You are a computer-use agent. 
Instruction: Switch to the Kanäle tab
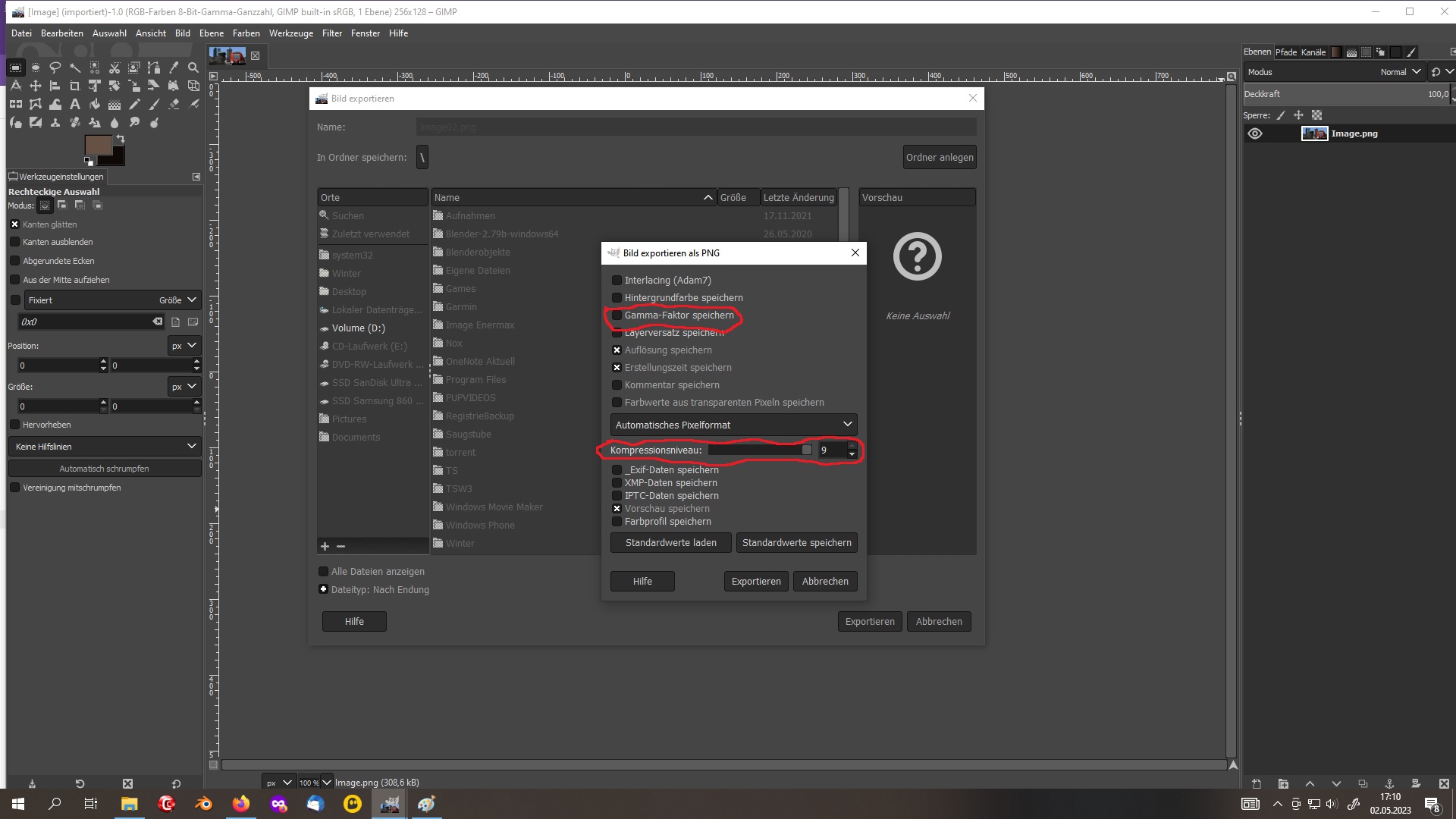pos(1313,52)
